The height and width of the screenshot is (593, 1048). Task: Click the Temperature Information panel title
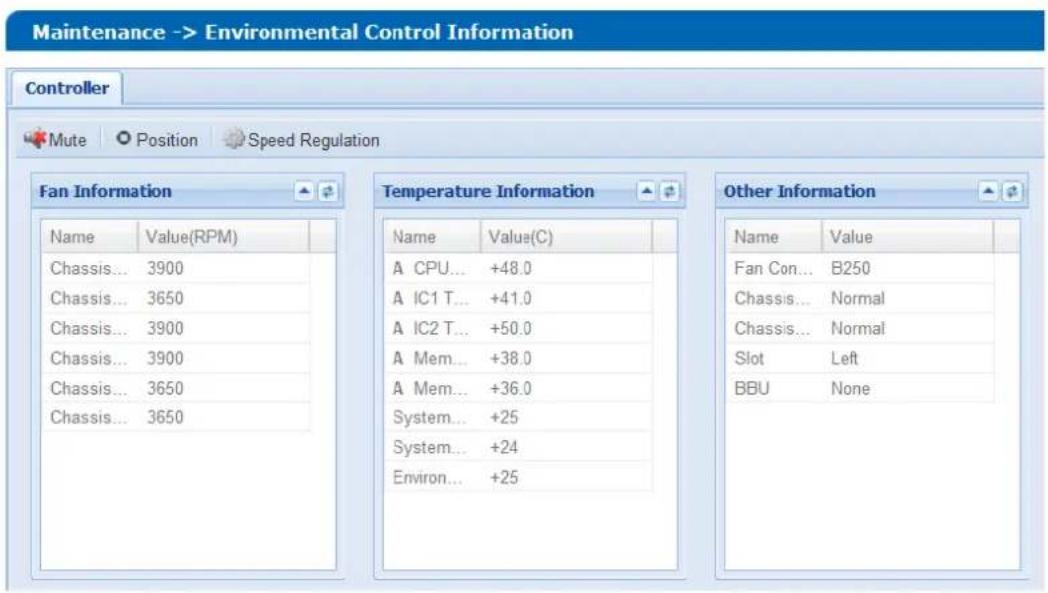488,192
